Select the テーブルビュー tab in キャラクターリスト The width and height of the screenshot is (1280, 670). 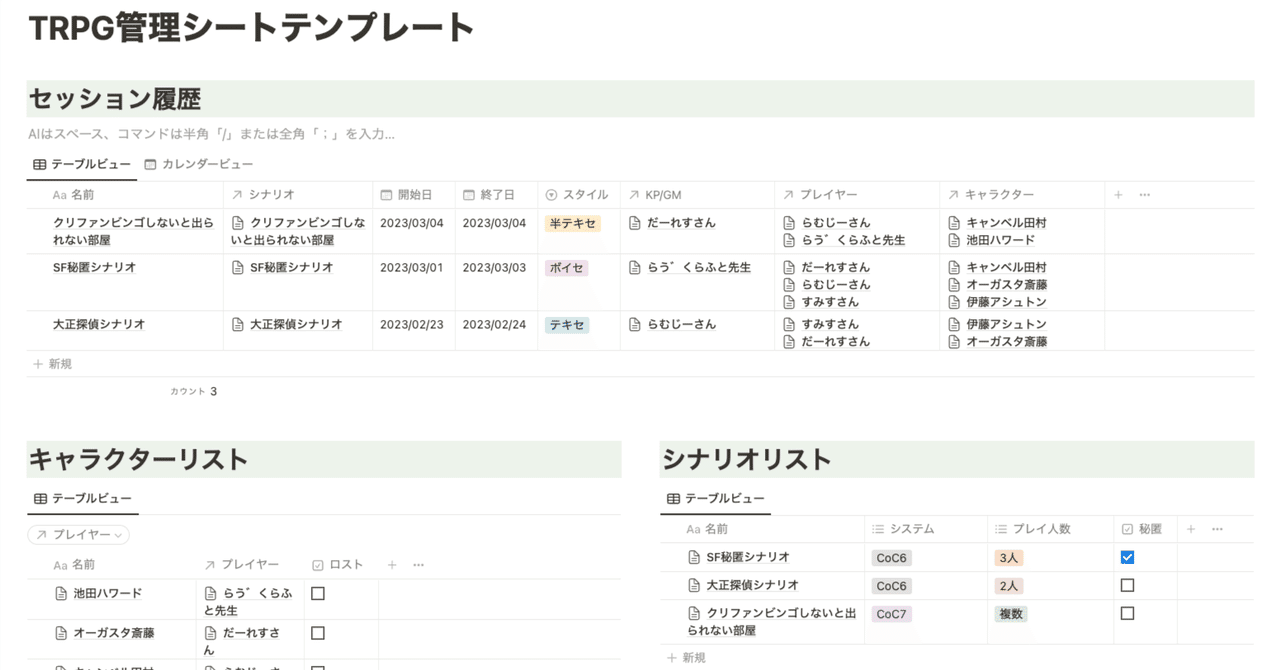click(x=83, y=498)
